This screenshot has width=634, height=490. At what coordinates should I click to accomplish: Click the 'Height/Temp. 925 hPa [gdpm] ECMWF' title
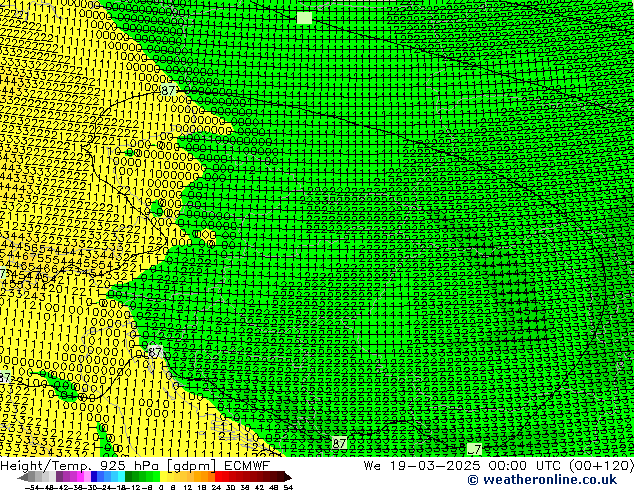(x=135, y=465)
